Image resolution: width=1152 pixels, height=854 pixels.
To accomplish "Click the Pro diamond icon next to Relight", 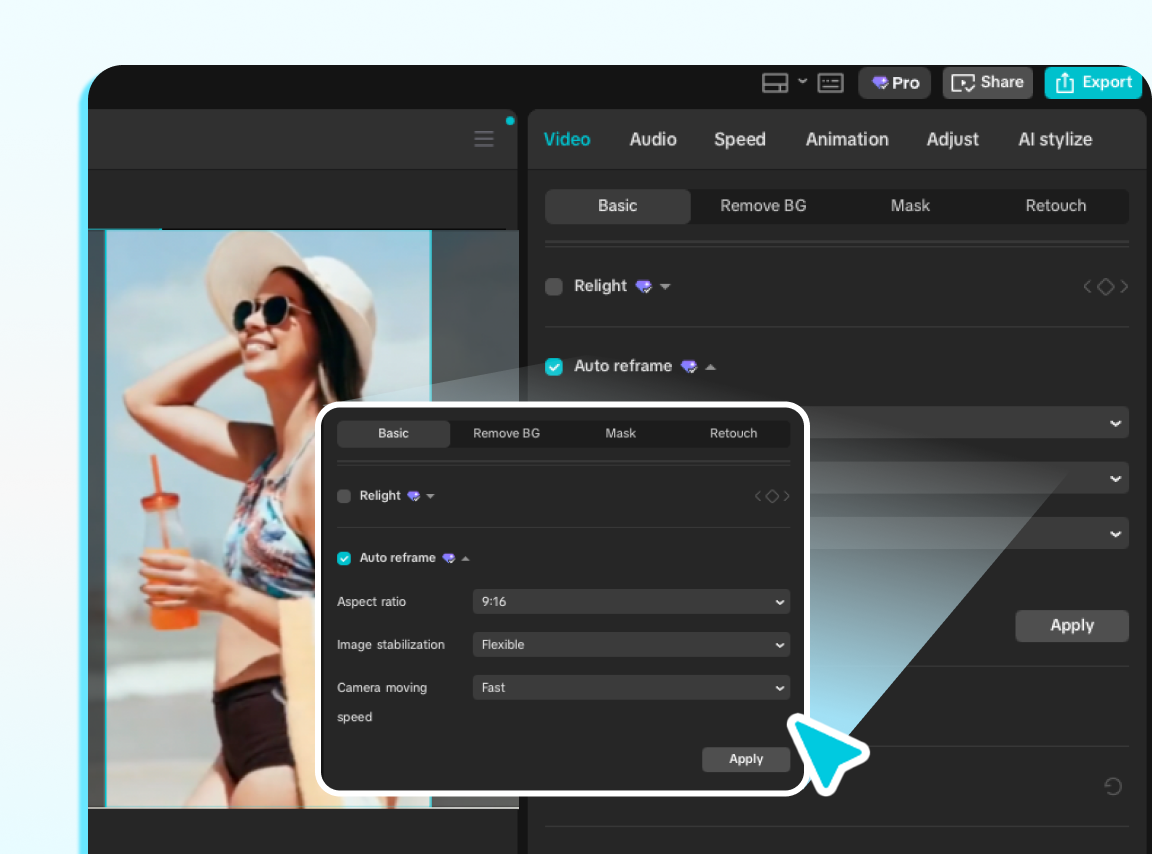I will coord(643,286).
